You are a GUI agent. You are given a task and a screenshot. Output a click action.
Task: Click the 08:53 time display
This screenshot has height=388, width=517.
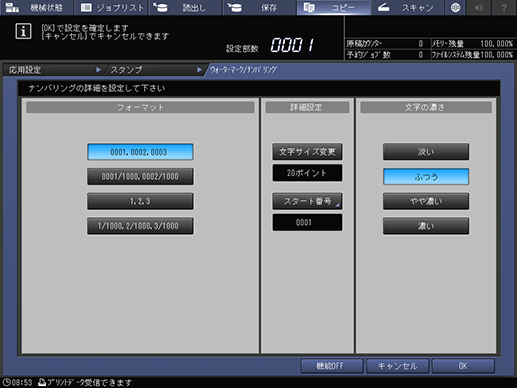click(22, 382)
